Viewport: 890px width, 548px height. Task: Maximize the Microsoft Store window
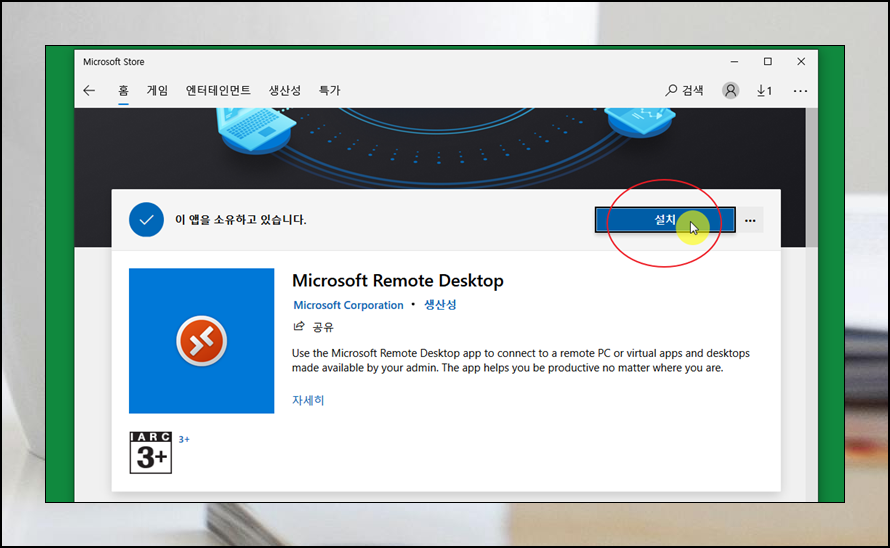pyautogui.click(x=767, y=61)
